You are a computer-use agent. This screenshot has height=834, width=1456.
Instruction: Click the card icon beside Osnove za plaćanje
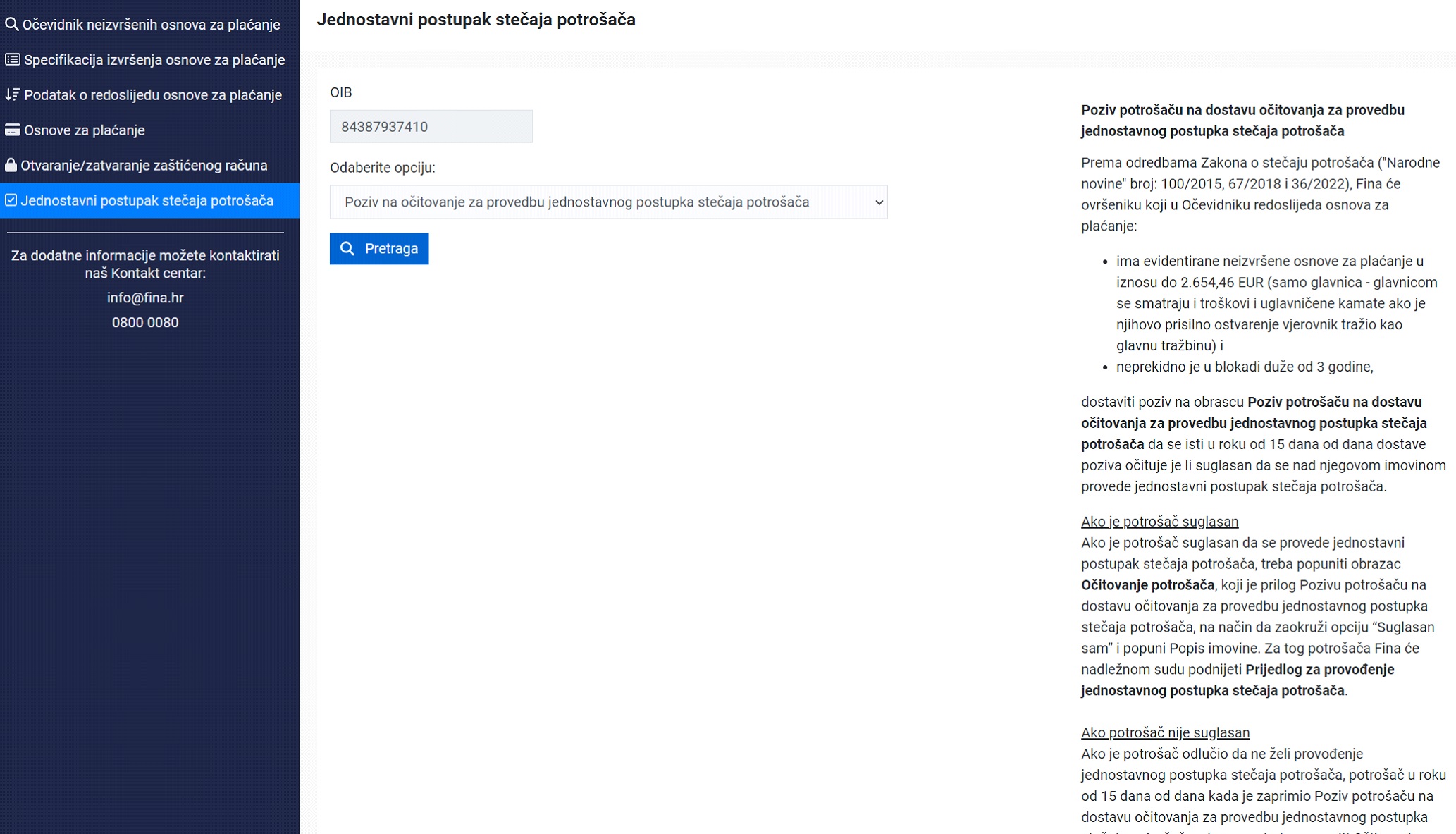pos(13,130)
